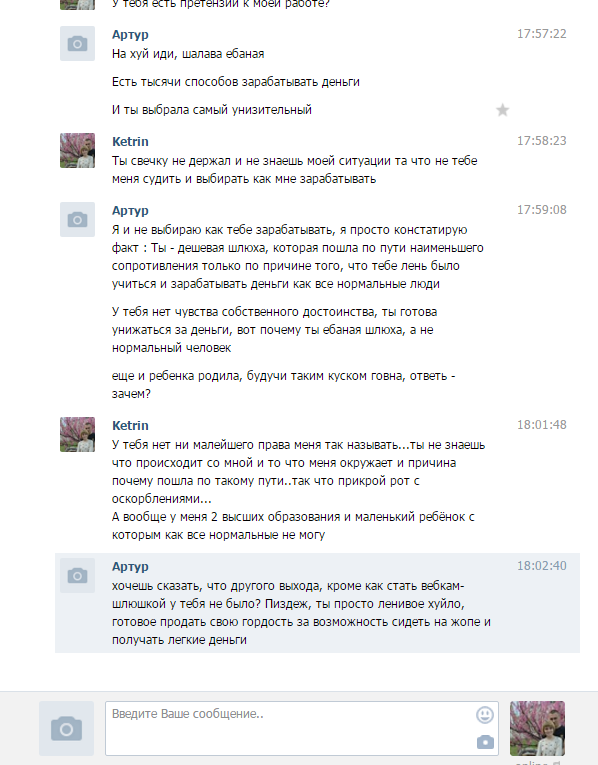Open Ketrin's avatar photo at 17:58:23
This screenshot has height=765, width=598.
click(x=77, y=150)
